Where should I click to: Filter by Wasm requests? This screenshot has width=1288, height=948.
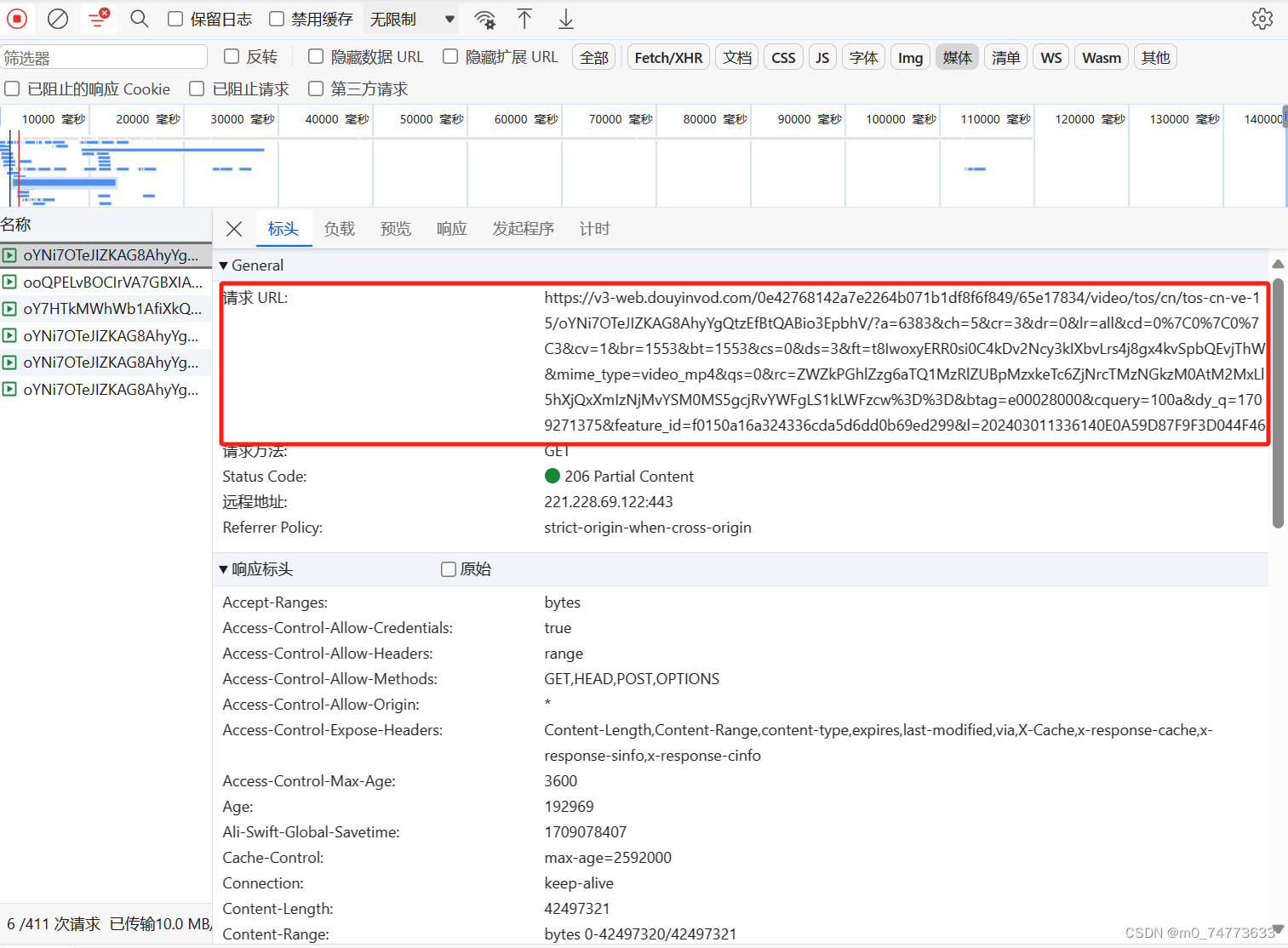pos(1102,57)
